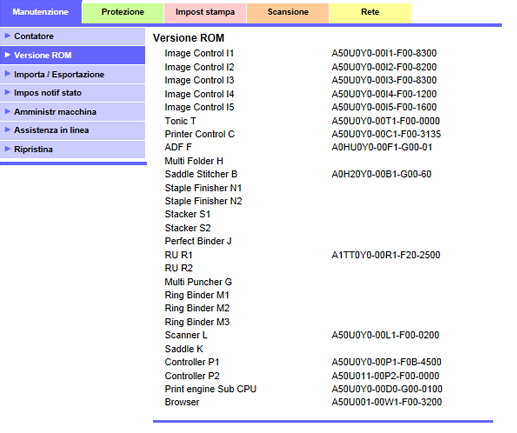Click the arrow icon beside Versione ROM

(x=7, y=55)
